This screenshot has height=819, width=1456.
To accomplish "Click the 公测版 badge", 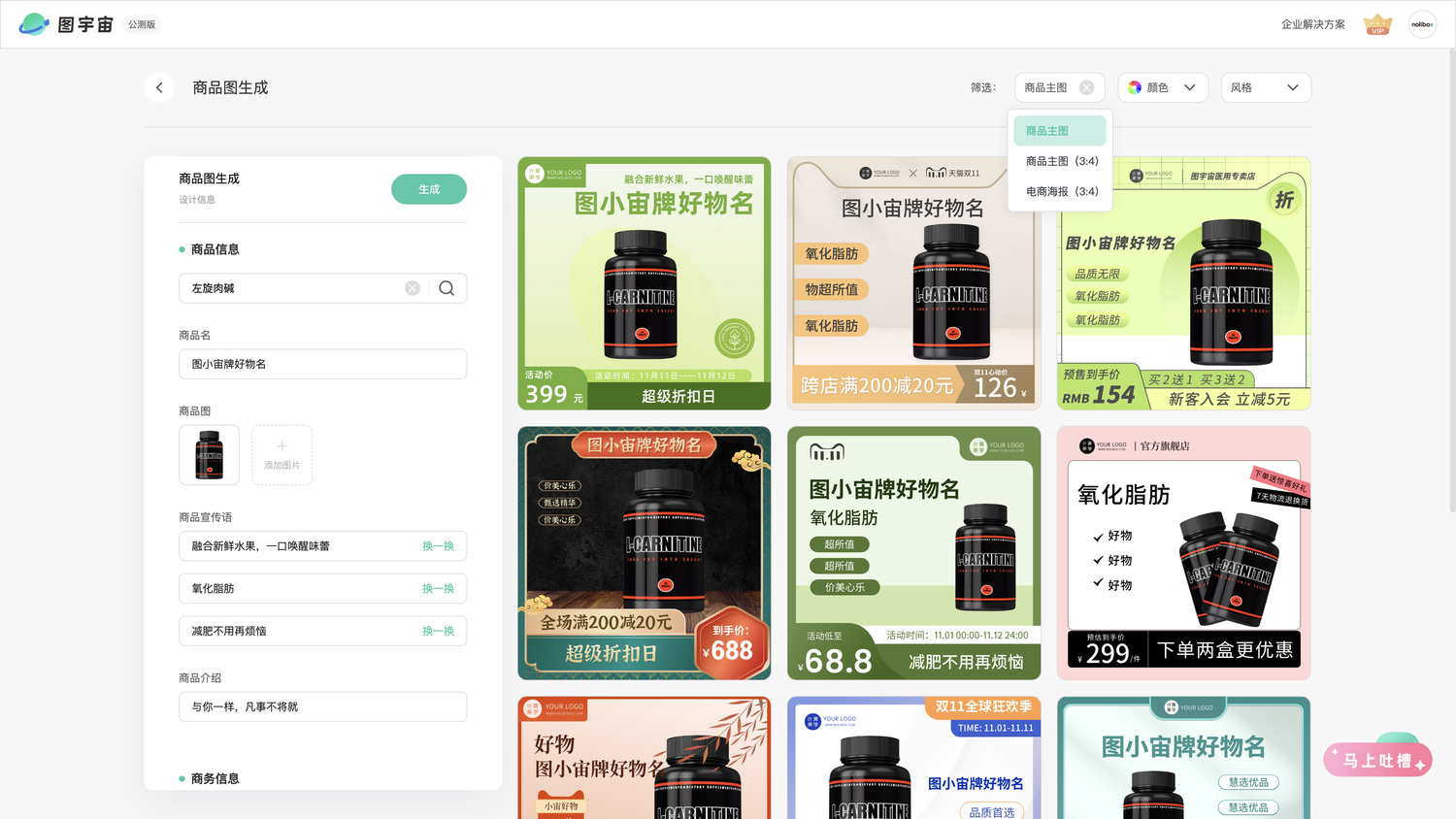I will tap(142, 24).
